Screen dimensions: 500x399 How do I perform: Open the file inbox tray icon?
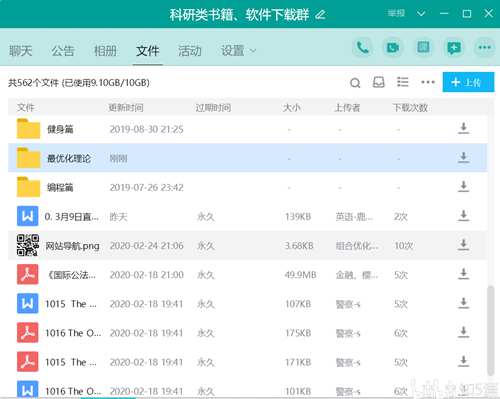coord(378,82)
